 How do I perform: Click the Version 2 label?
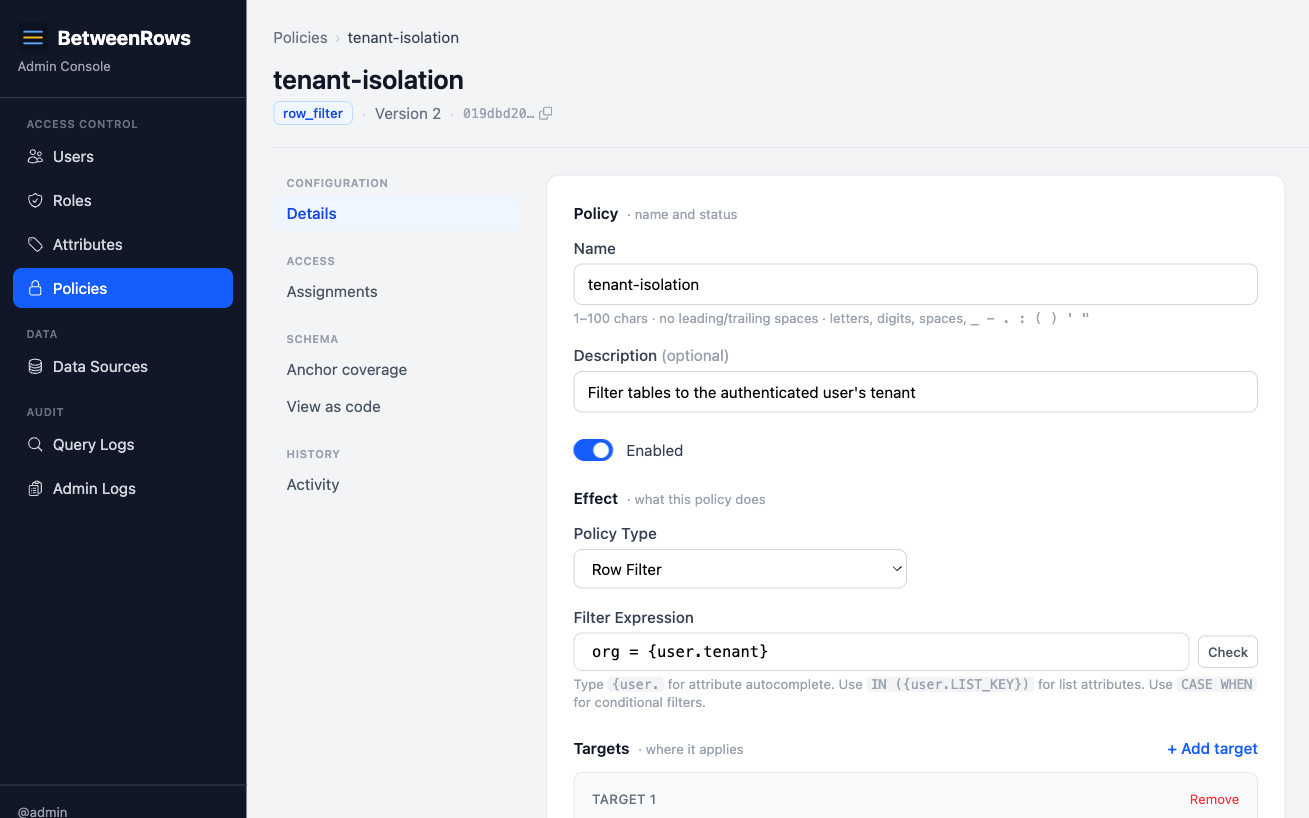[x=408, y=114]
